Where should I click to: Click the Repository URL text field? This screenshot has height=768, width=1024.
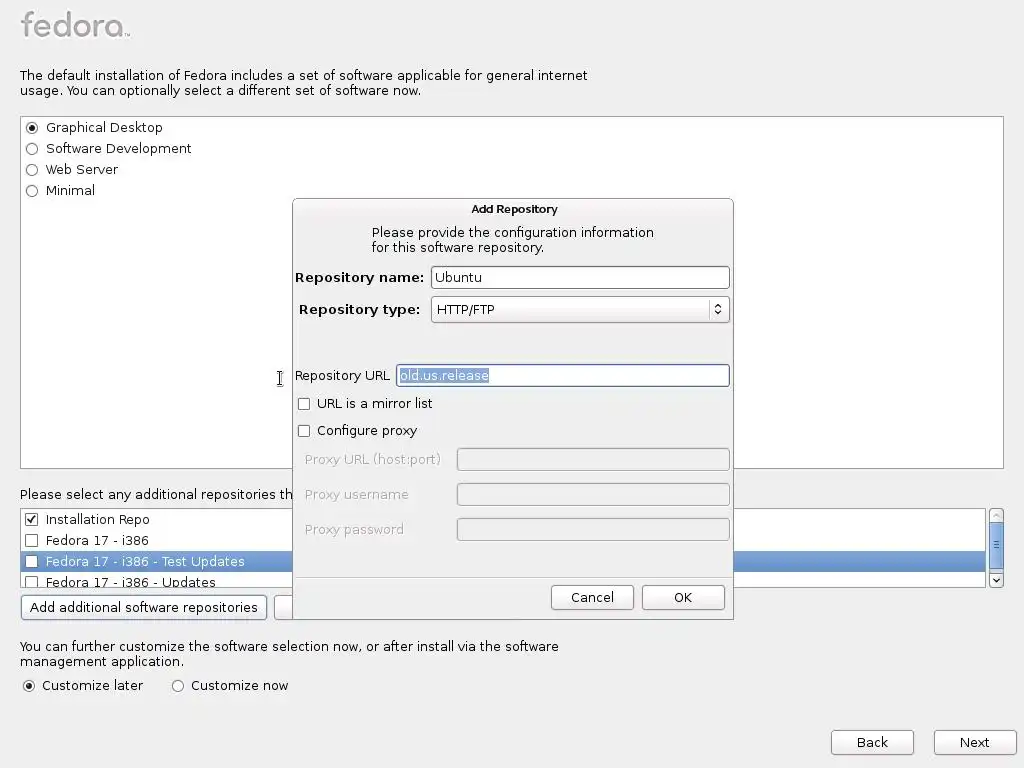562,376
